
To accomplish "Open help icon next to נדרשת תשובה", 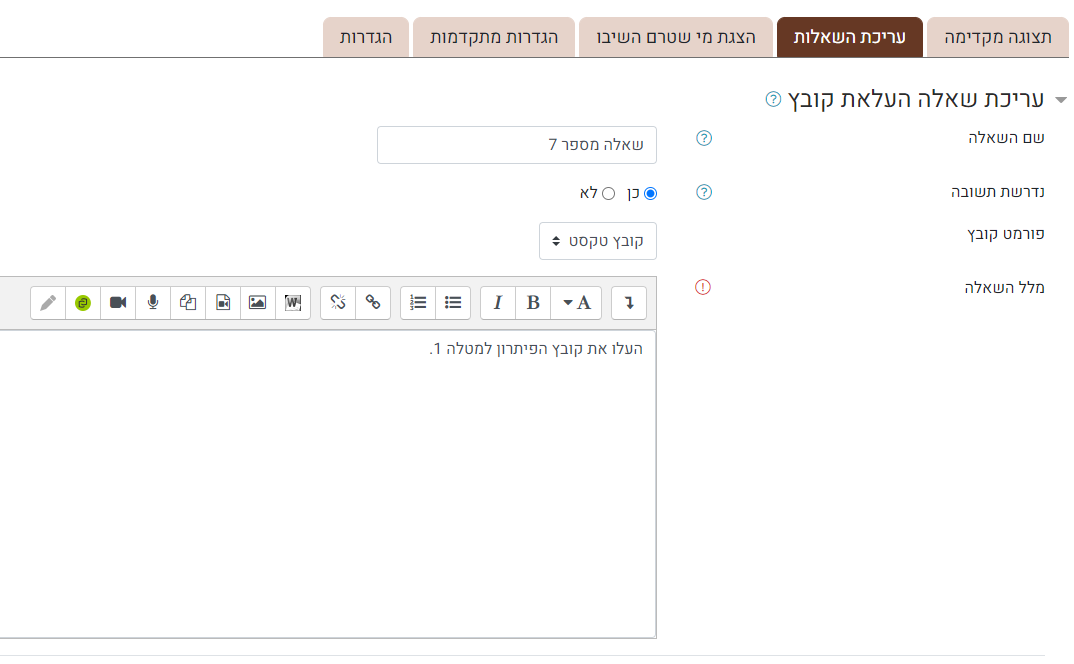I will pyautogui.click(x=703, y=192).
